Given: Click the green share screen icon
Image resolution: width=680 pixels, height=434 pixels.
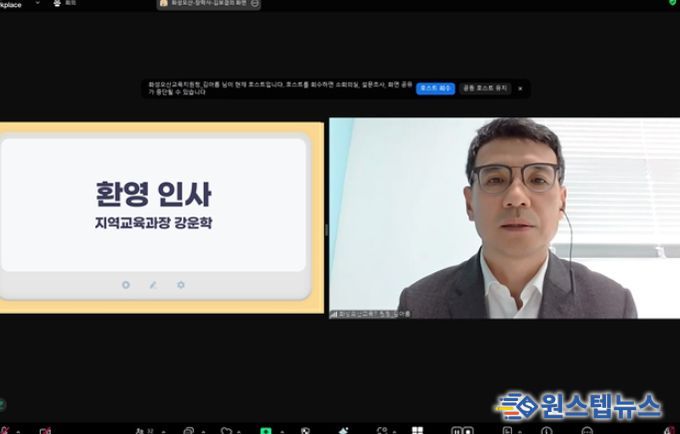Looking at the screenshot, I should click(x=265, y=431).
